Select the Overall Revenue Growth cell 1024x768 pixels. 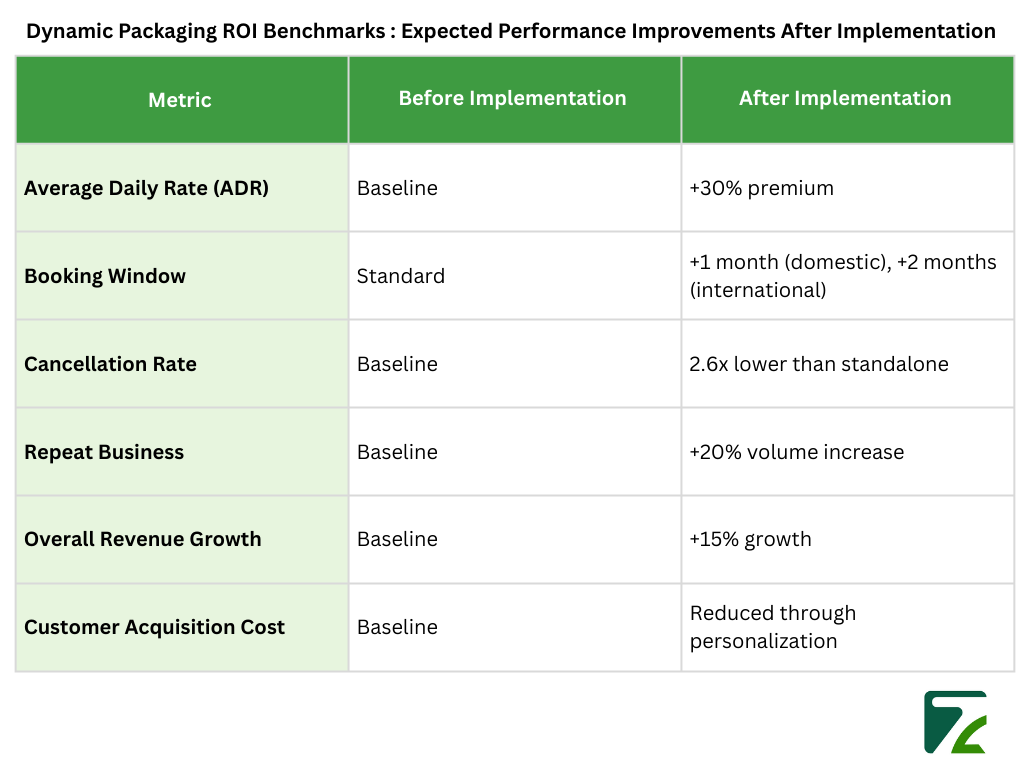point(143,539)
